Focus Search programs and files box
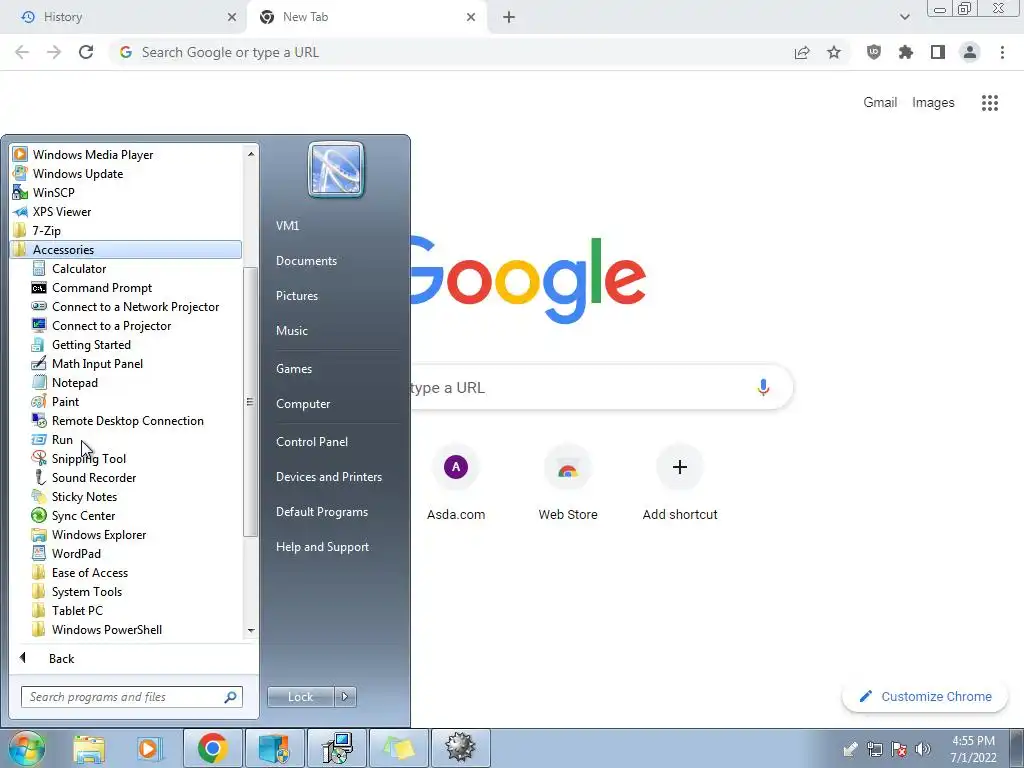 (131, 697)
